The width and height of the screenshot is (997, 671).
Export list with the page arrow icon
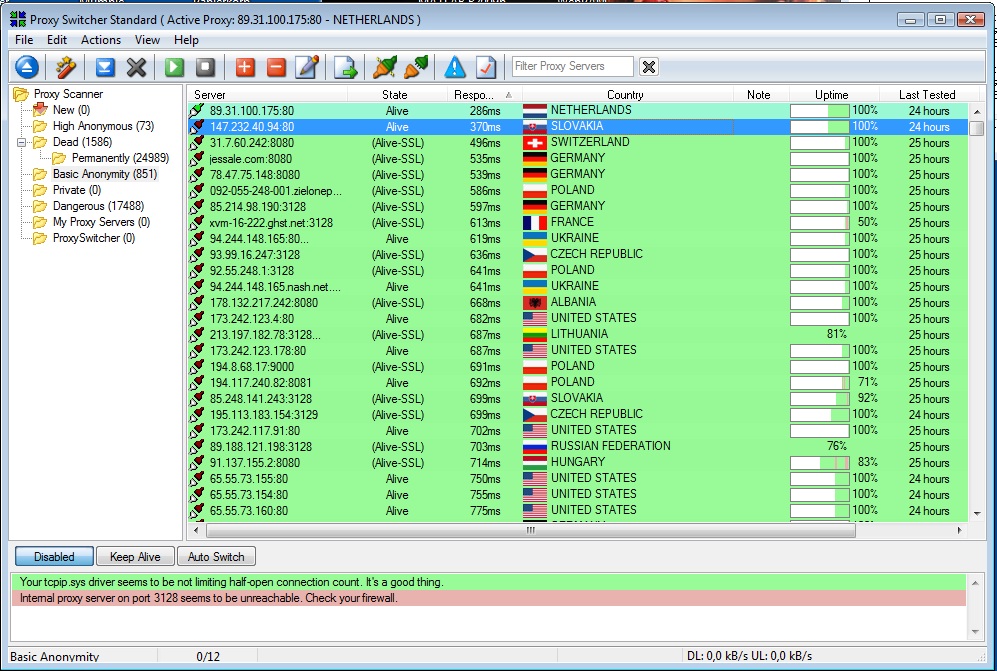[x=346, y=67]
